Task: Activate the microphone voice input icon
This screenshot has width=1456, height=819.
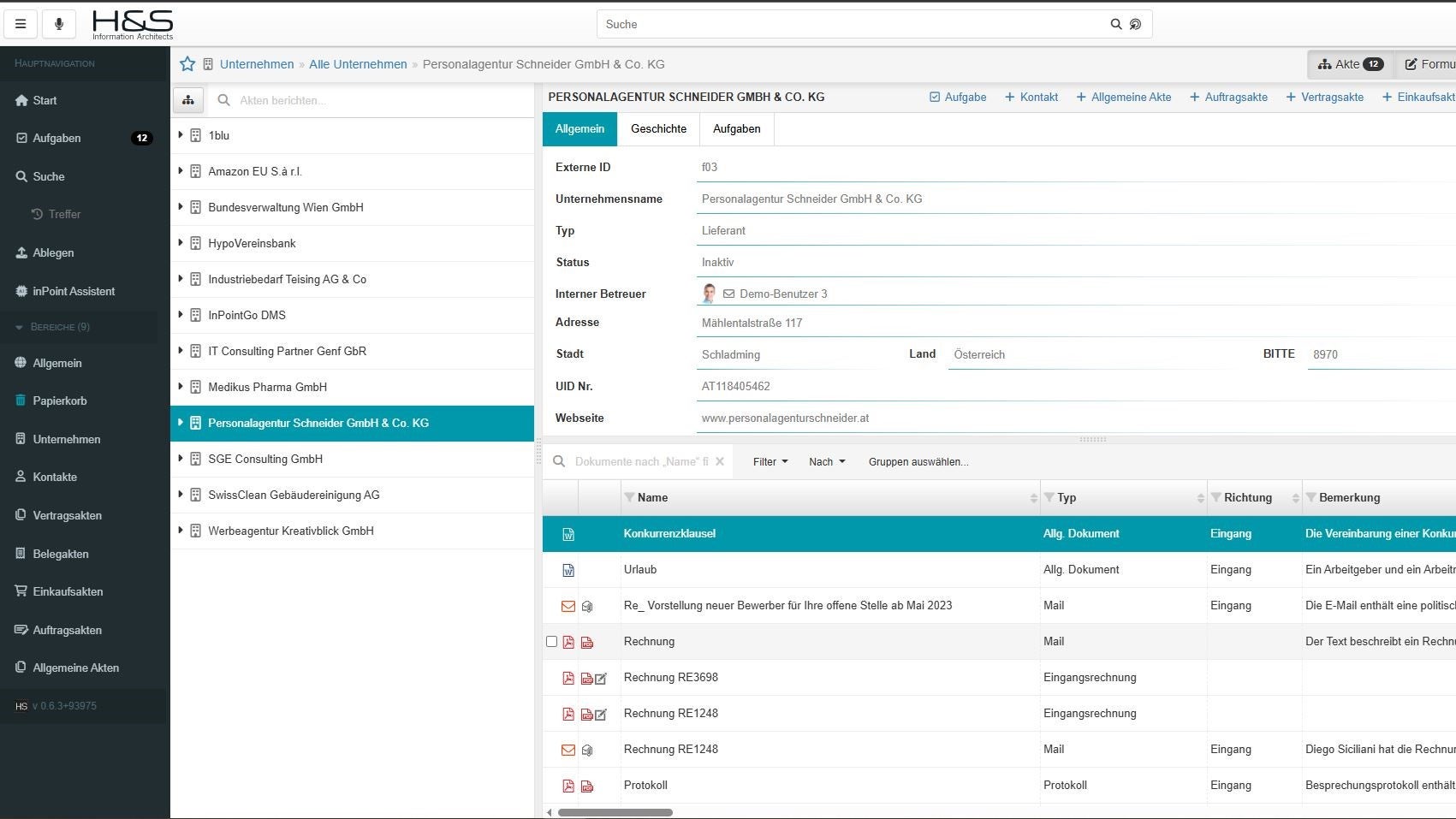Action: coord(59,24)
